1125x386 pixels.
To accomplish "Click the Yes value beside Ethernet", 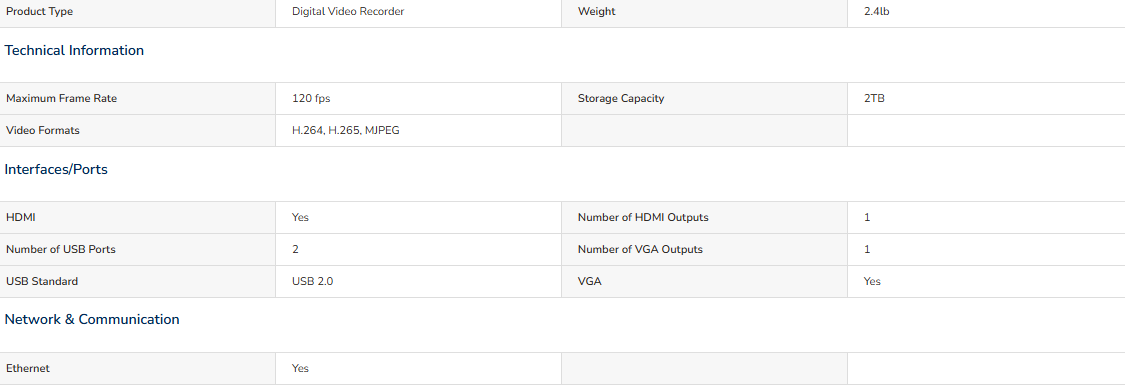I will 300,368.
